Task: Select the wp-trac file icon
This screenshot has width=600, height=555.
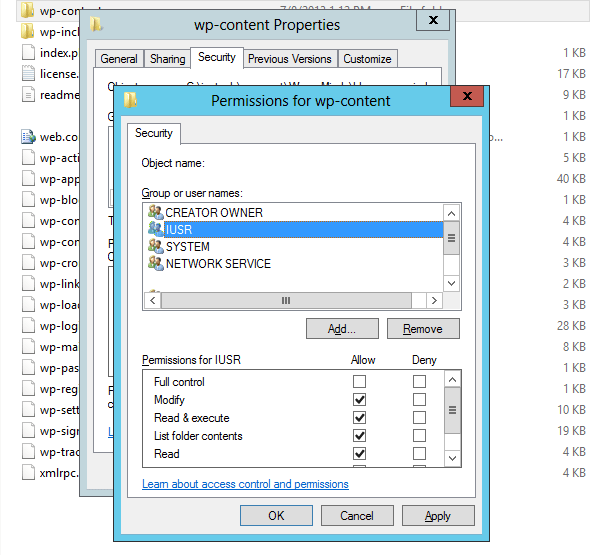Action: coord(28,452)
